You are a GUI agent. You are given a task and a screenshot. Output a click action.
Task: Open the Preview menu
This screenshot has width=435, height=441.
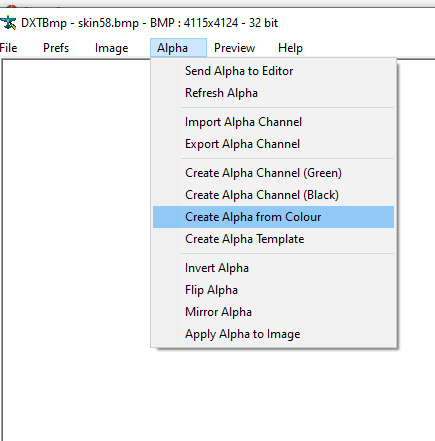pos(234,48)
